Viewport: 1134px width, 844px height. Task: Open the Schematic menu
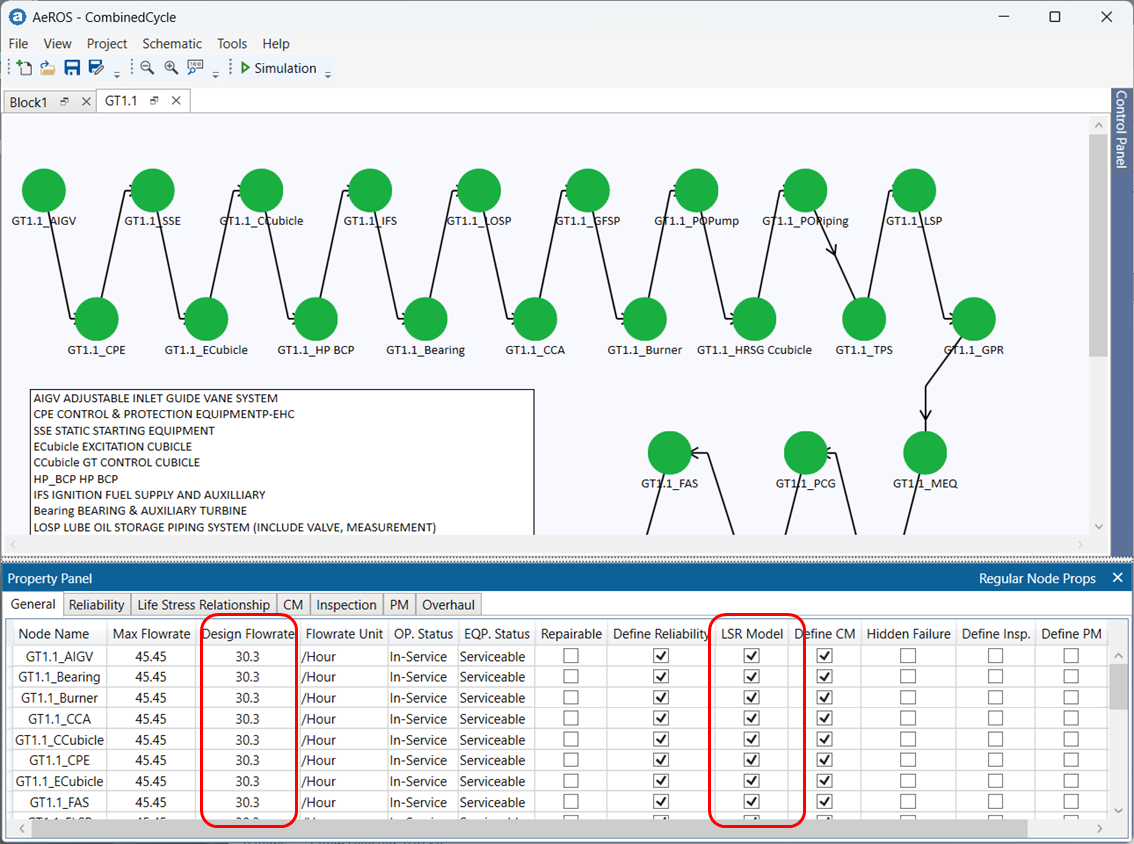(172, 43)
